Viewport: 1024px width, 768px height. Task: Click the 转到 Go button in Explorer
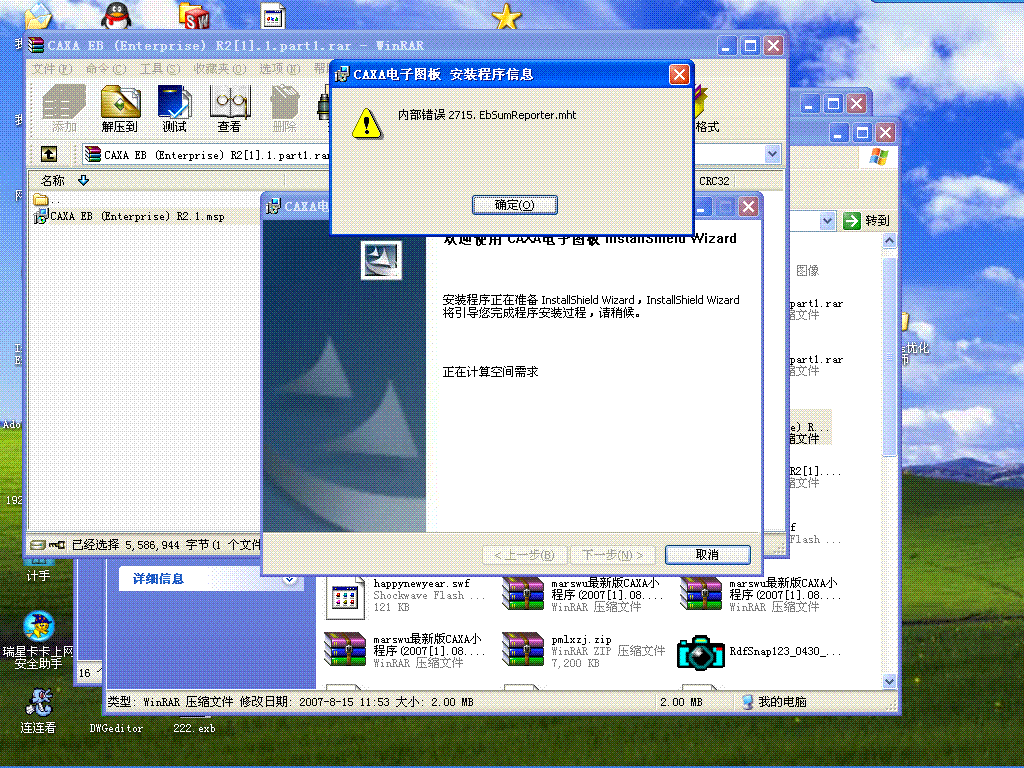tap(866, 221)
